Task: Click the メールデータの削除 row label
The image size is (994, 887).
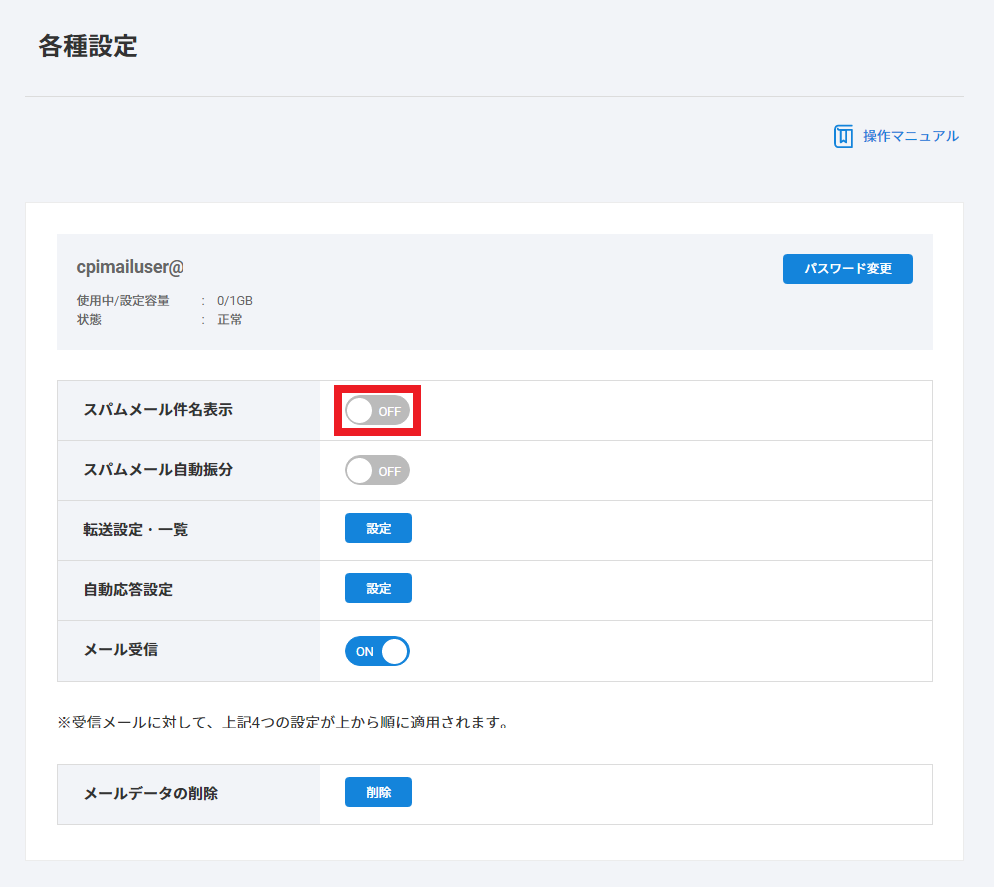Action: (151, 794)
